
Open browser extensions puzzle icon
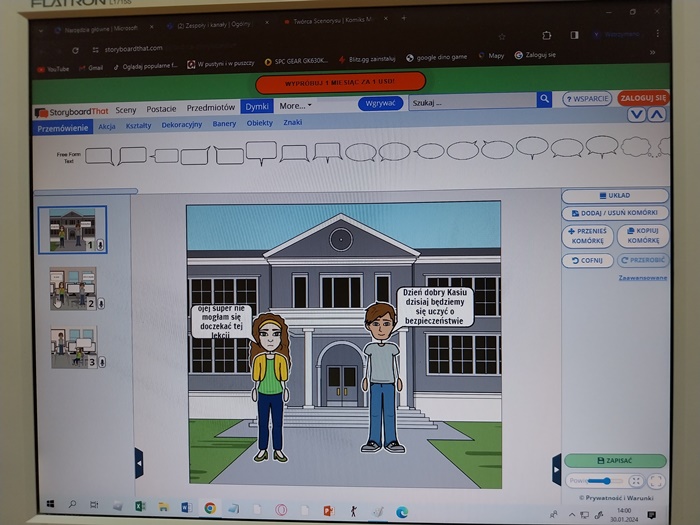(x=546, y=35)
